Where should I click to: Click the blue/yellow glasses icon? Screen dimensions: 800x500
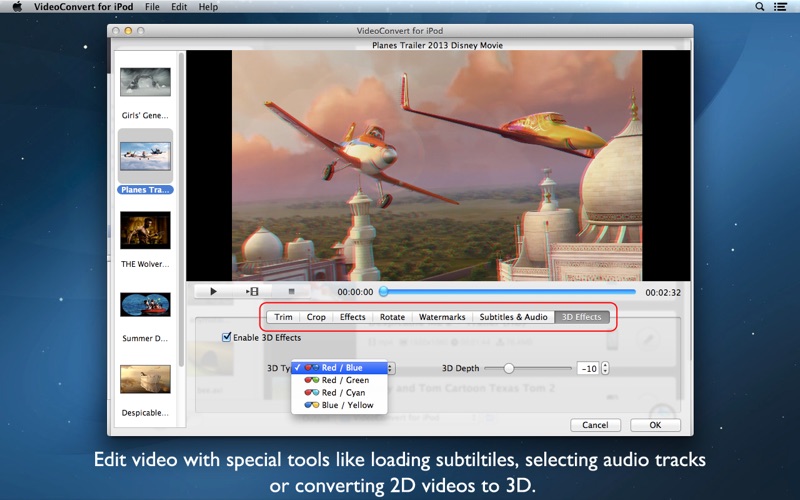[312, 405]
